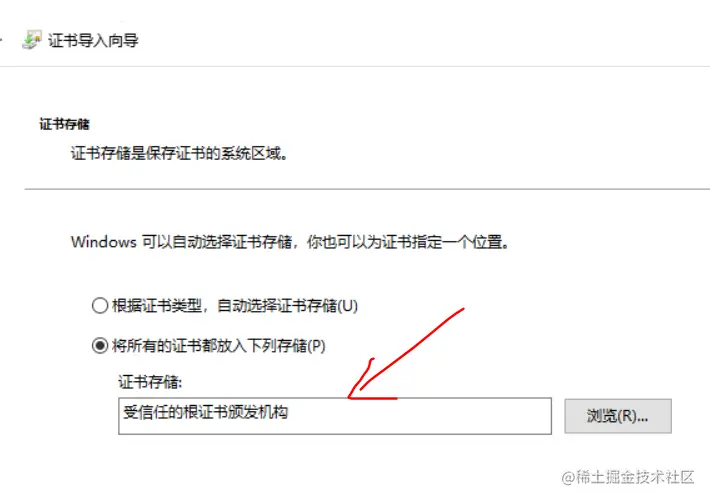Click the bold 证书存储 section heading
Screen dimensions: 710x501
click(64, 124)
